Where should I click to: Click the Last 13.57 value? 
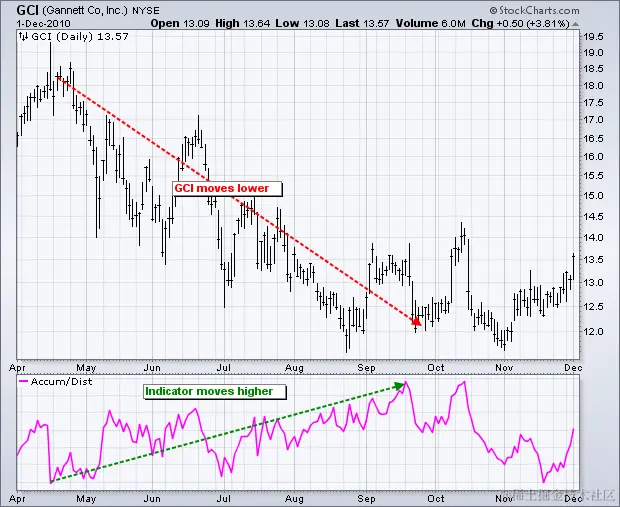pos(362,23)
